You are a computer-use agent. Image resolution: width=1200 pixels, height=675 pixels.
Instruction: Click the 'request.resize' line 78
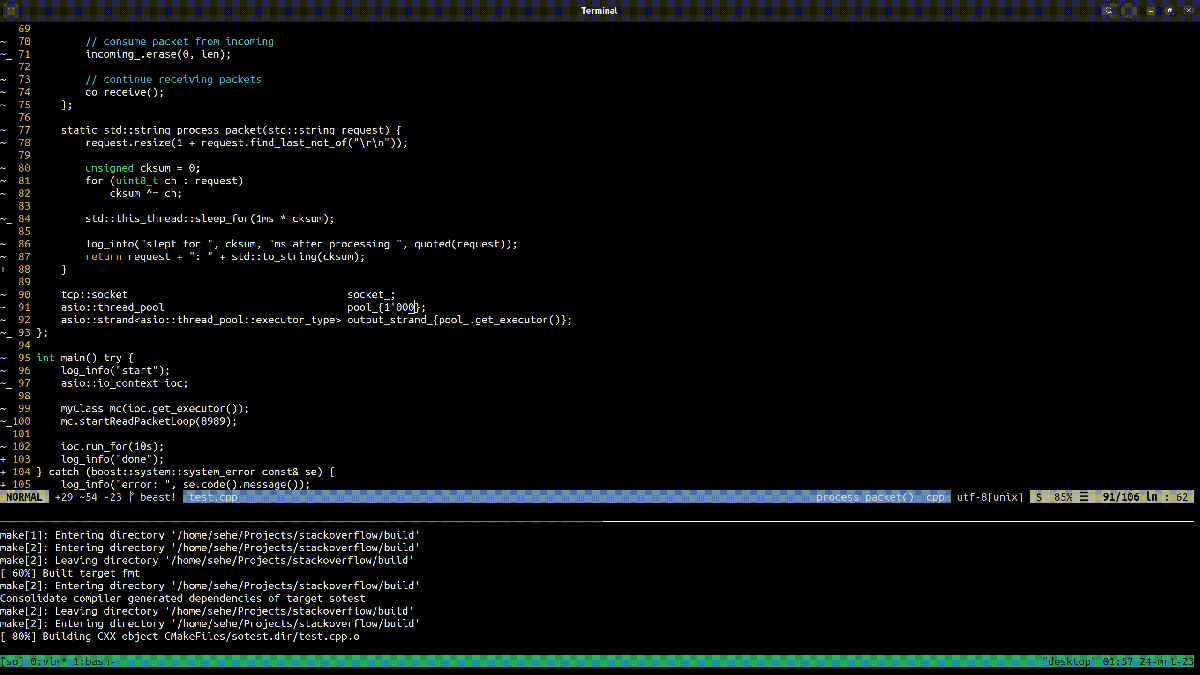point(246,143)
